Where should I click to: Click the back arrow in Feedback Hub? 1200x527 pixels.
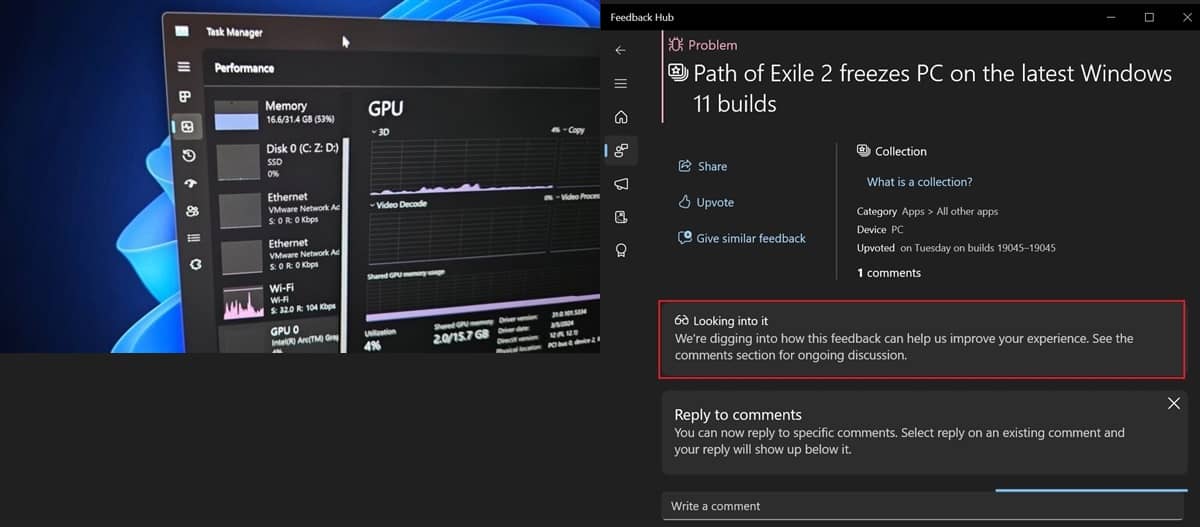(620, 50)
